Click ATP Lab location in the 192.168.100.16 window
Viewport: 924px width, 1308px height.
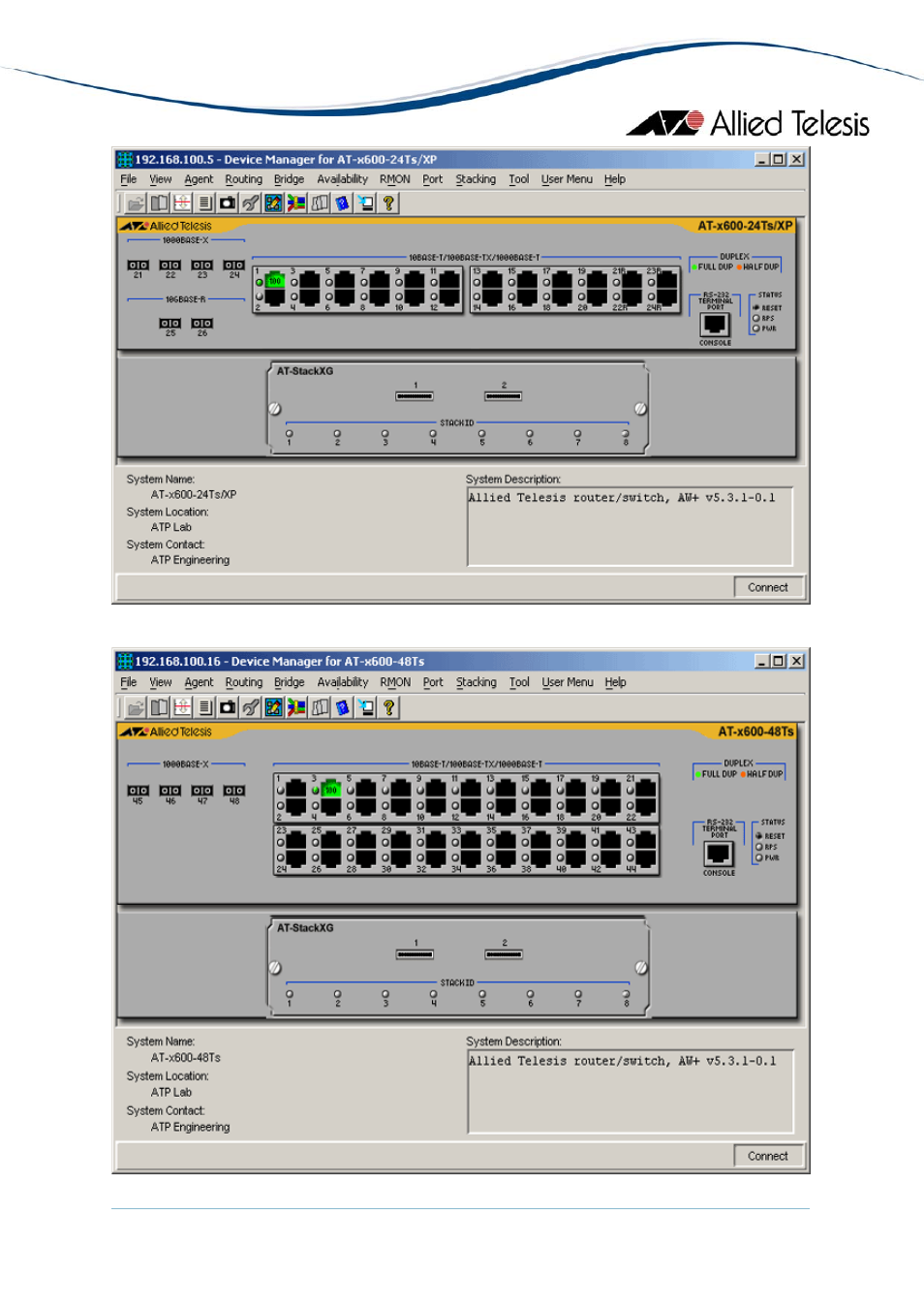tap(171, 1092)
